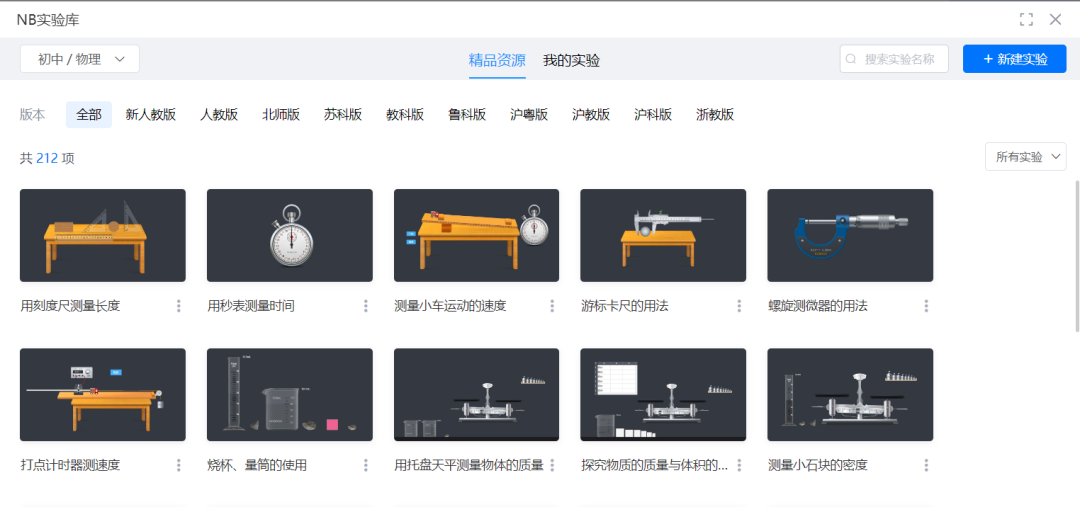Click the title text 打点计时器测速度
1080x507 pixels.
70,465
